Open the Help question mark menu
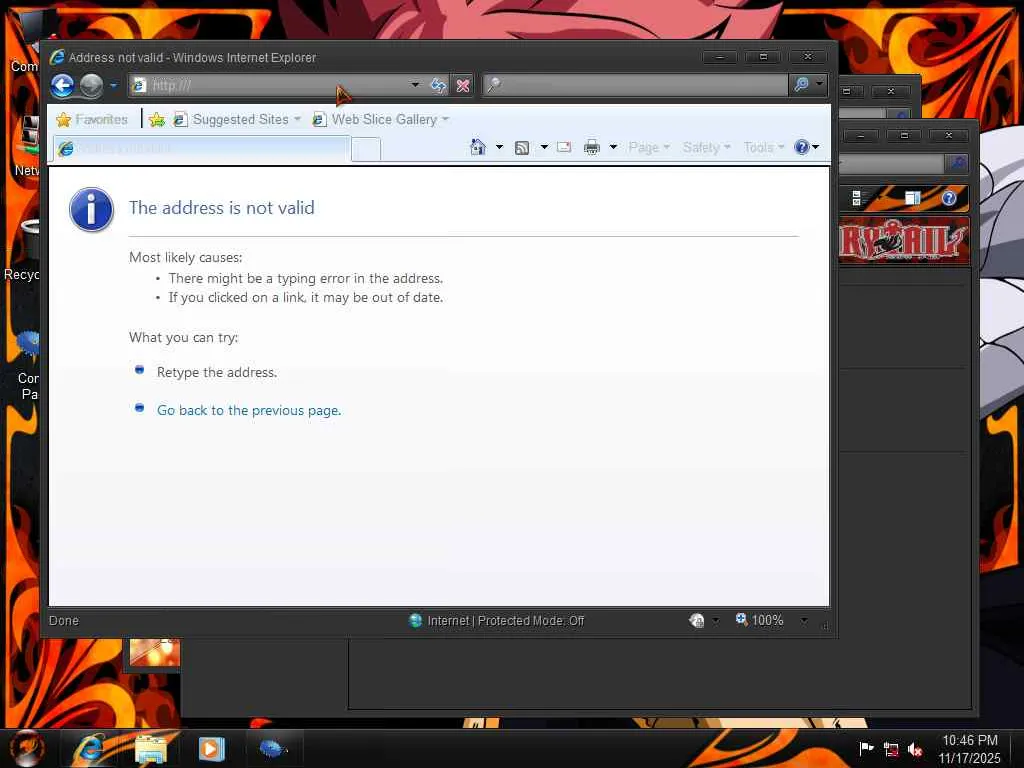 click(806, 148)
